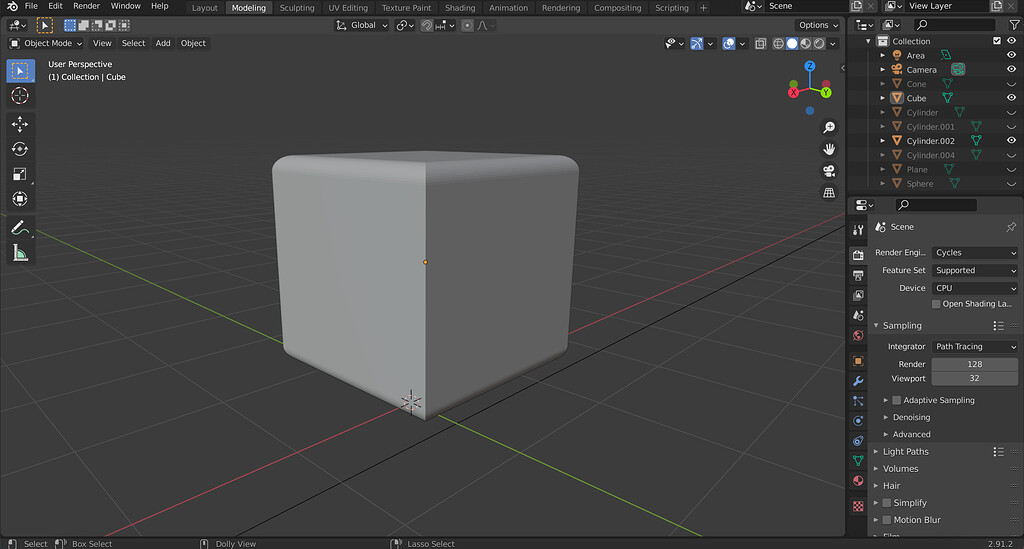Expand the Volumes panel
Viewport: 1024px width, 549px height.
coord(876,469)
